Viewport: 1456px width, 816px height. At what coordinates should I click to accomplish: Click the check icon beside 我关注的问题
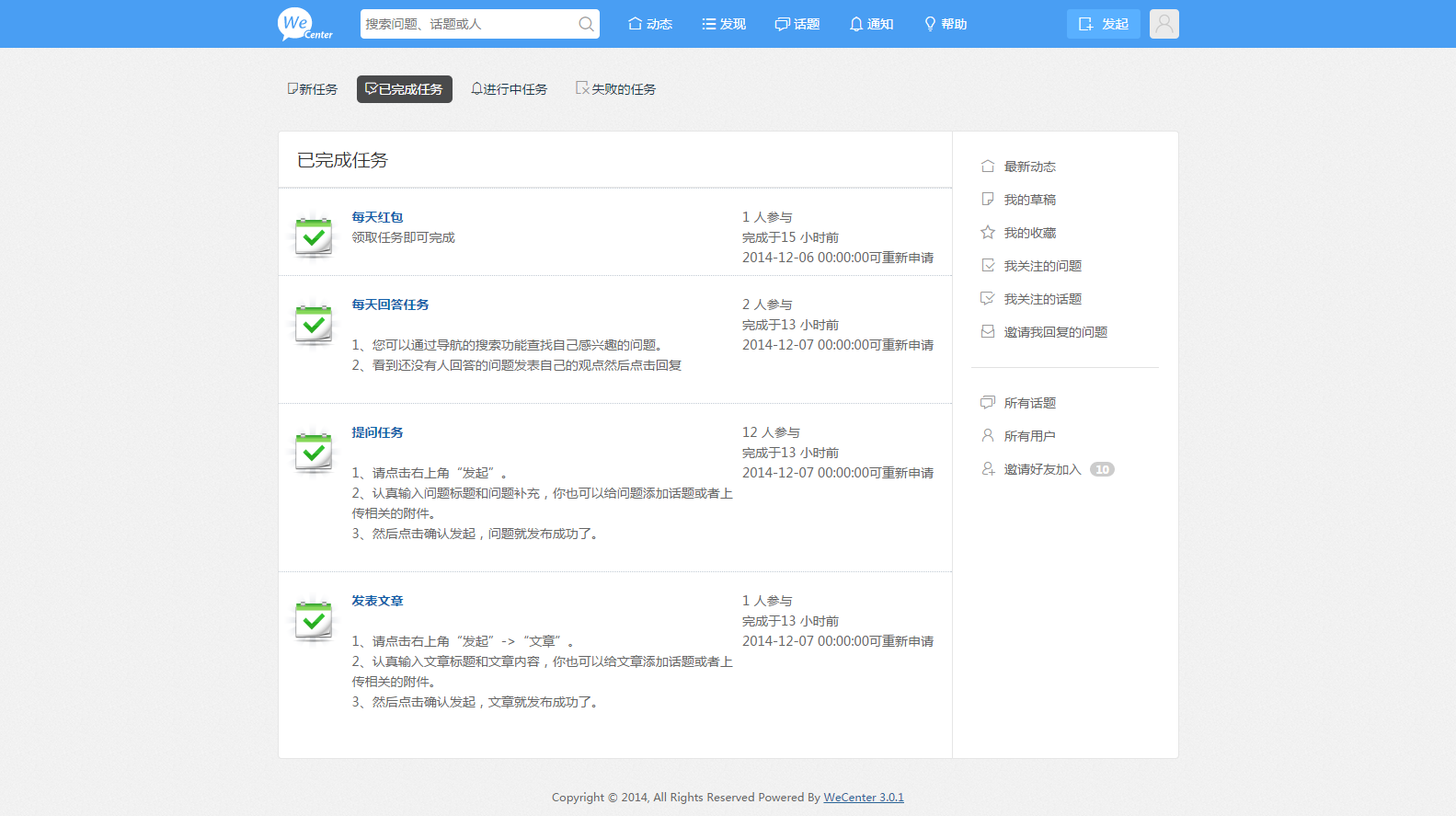point(988,266)
